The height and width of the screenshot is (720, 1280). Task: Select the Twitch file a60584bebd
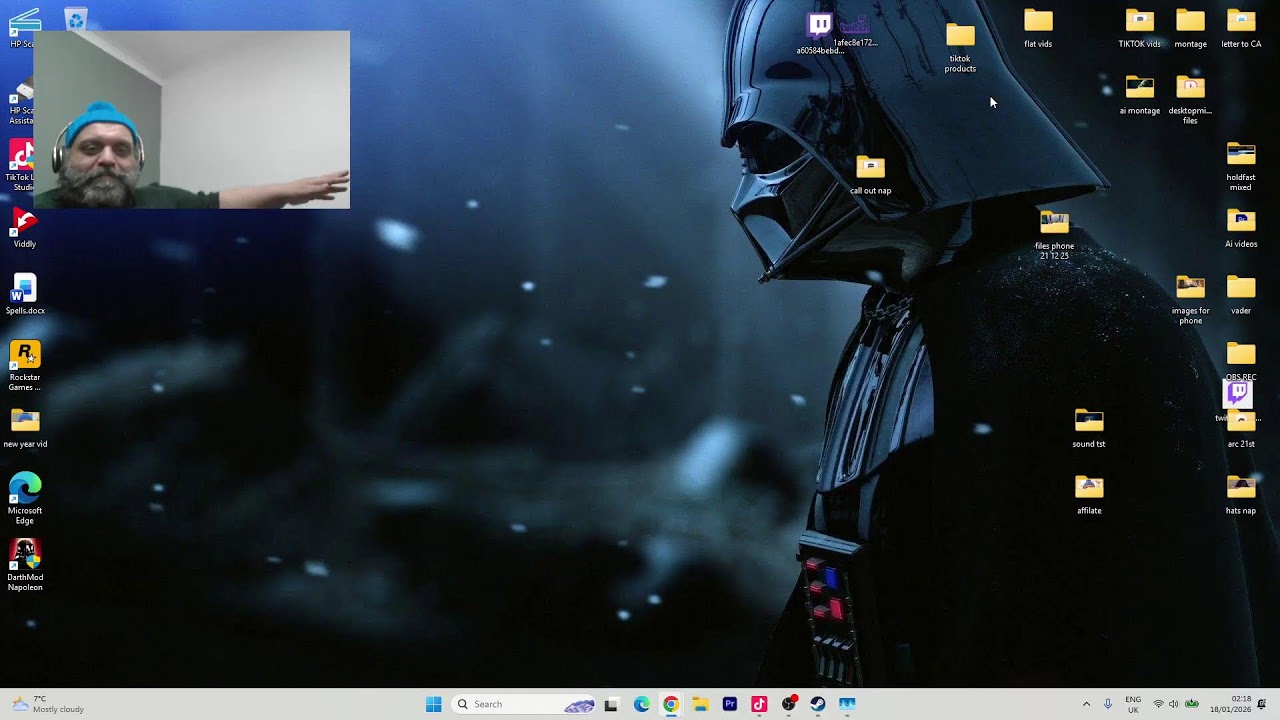point(820,33)
